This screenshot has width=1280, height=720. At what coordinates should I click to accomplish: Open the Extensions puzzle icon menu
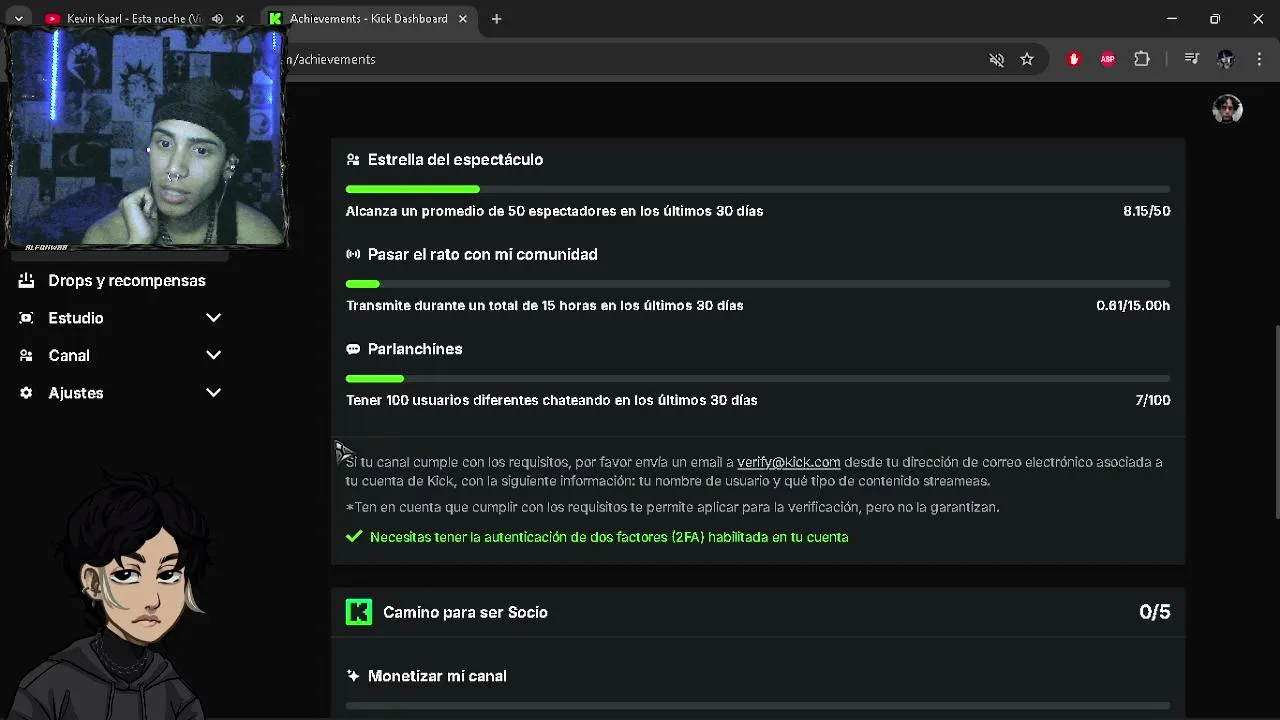[1142, 60]
